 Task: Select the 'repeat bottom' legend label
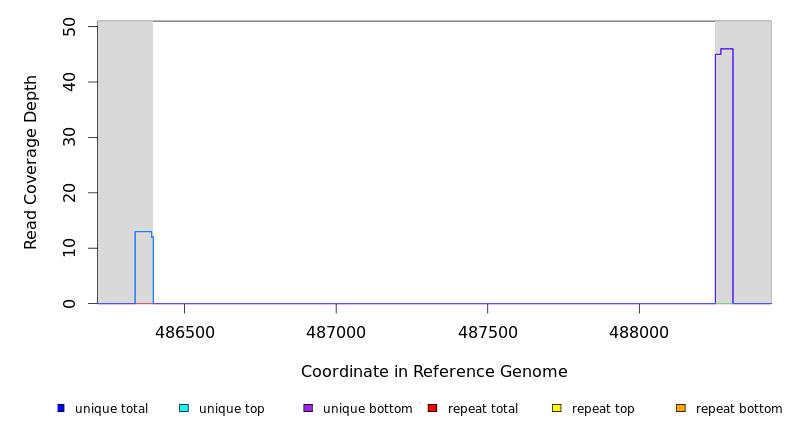pos(739,409)
